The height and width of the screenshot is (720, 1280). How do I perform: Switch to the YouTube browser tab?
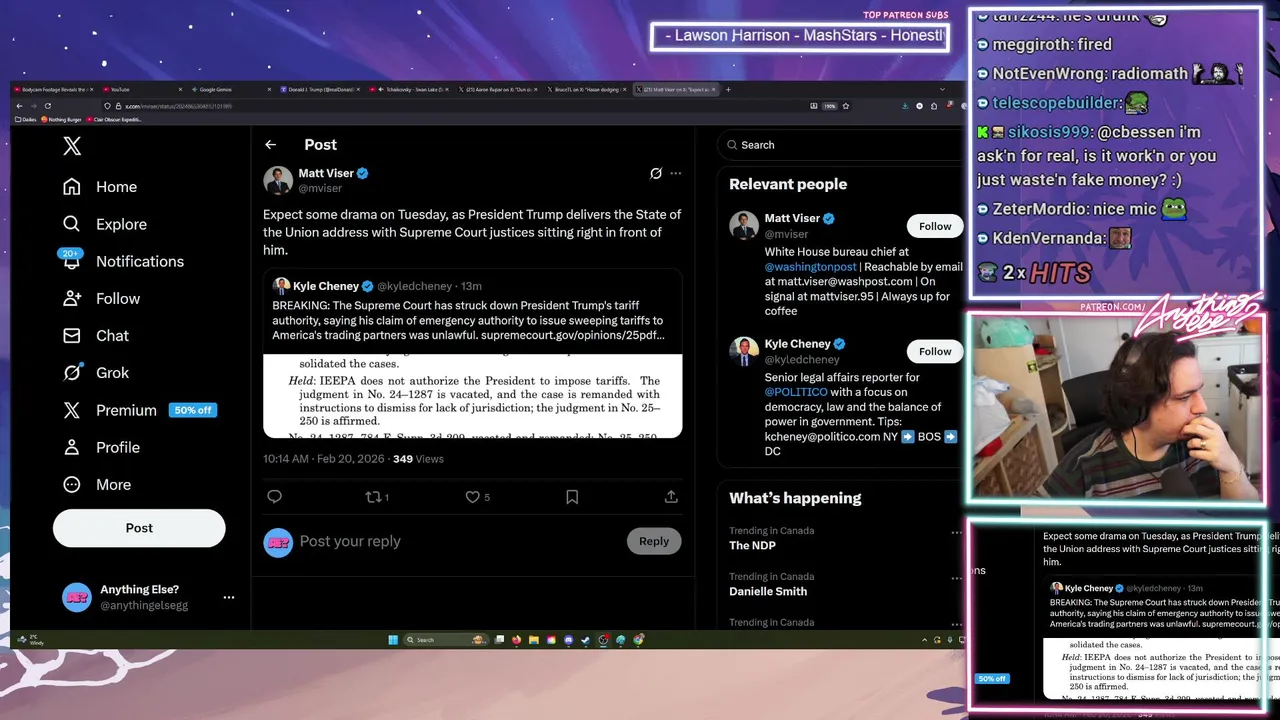[143, 89]
